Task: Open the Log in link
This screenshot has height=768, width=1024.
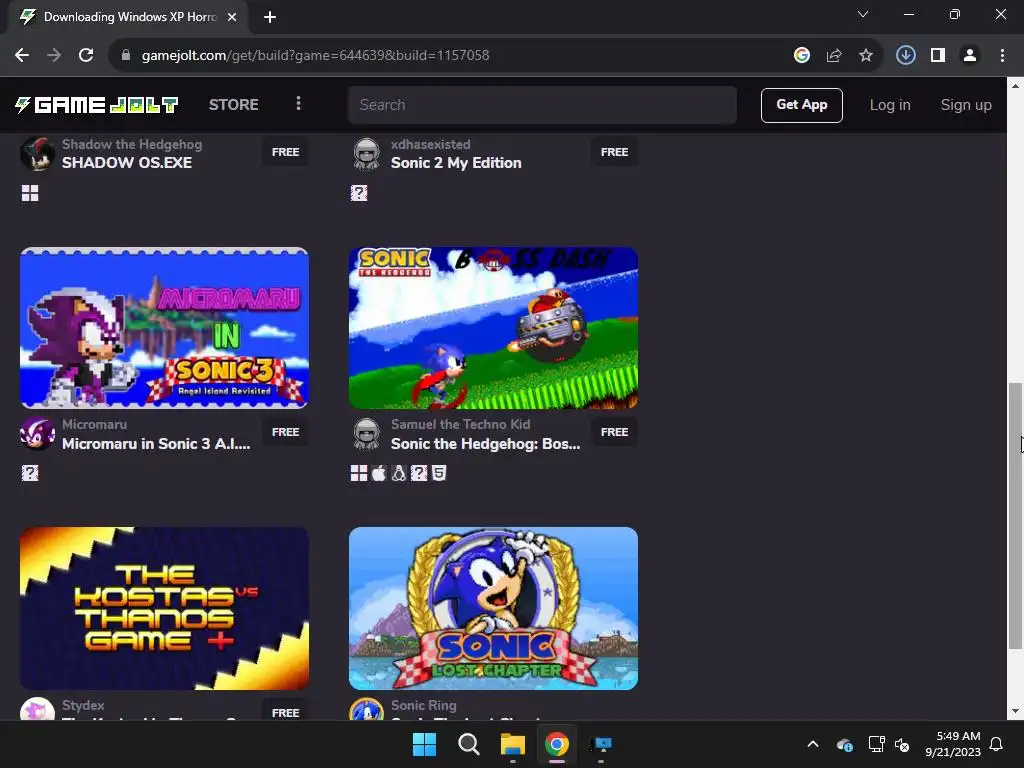Action: coord(889,104)
